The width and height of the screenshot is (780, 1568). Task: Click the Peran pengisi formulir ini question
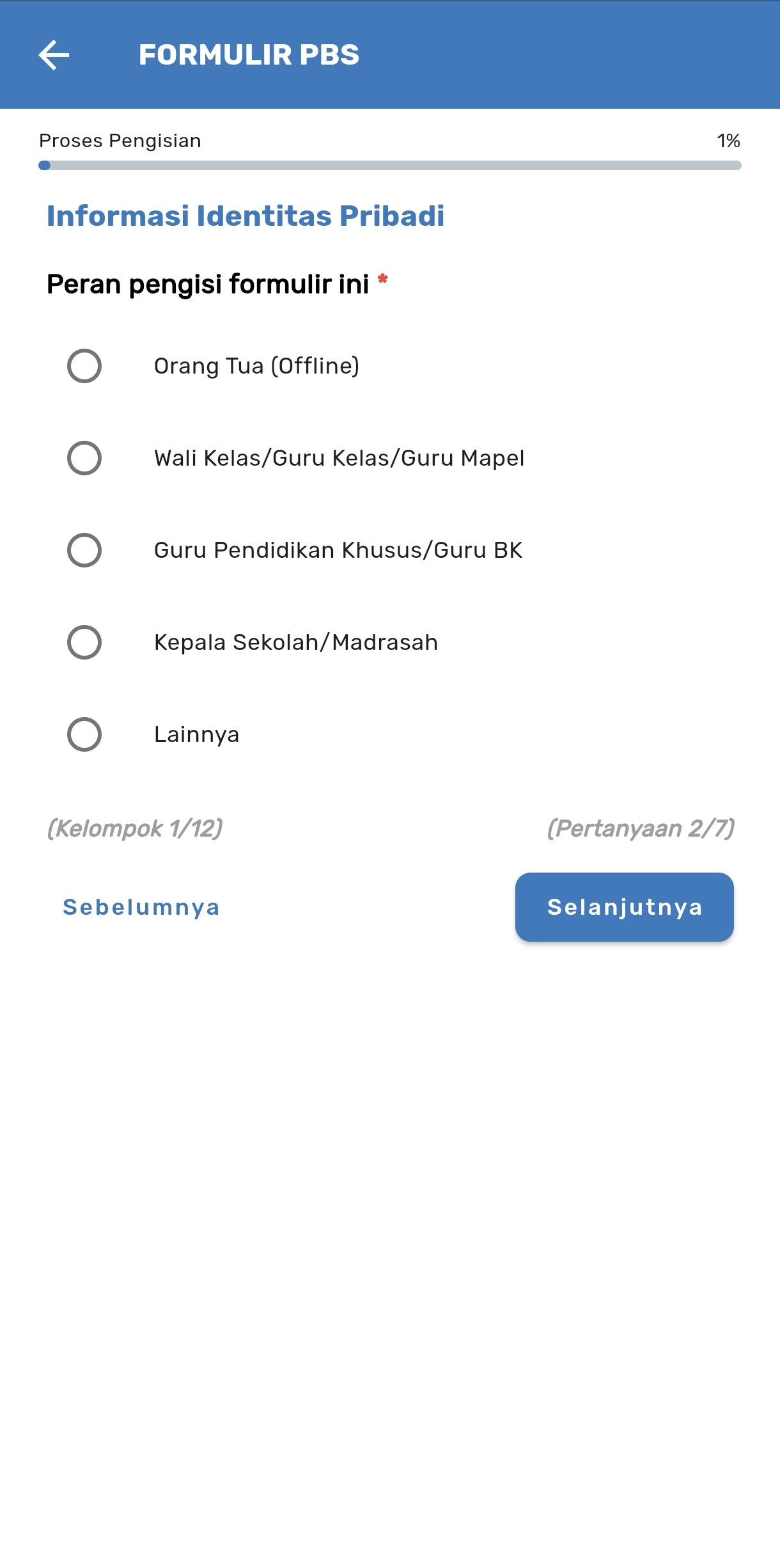208,284
